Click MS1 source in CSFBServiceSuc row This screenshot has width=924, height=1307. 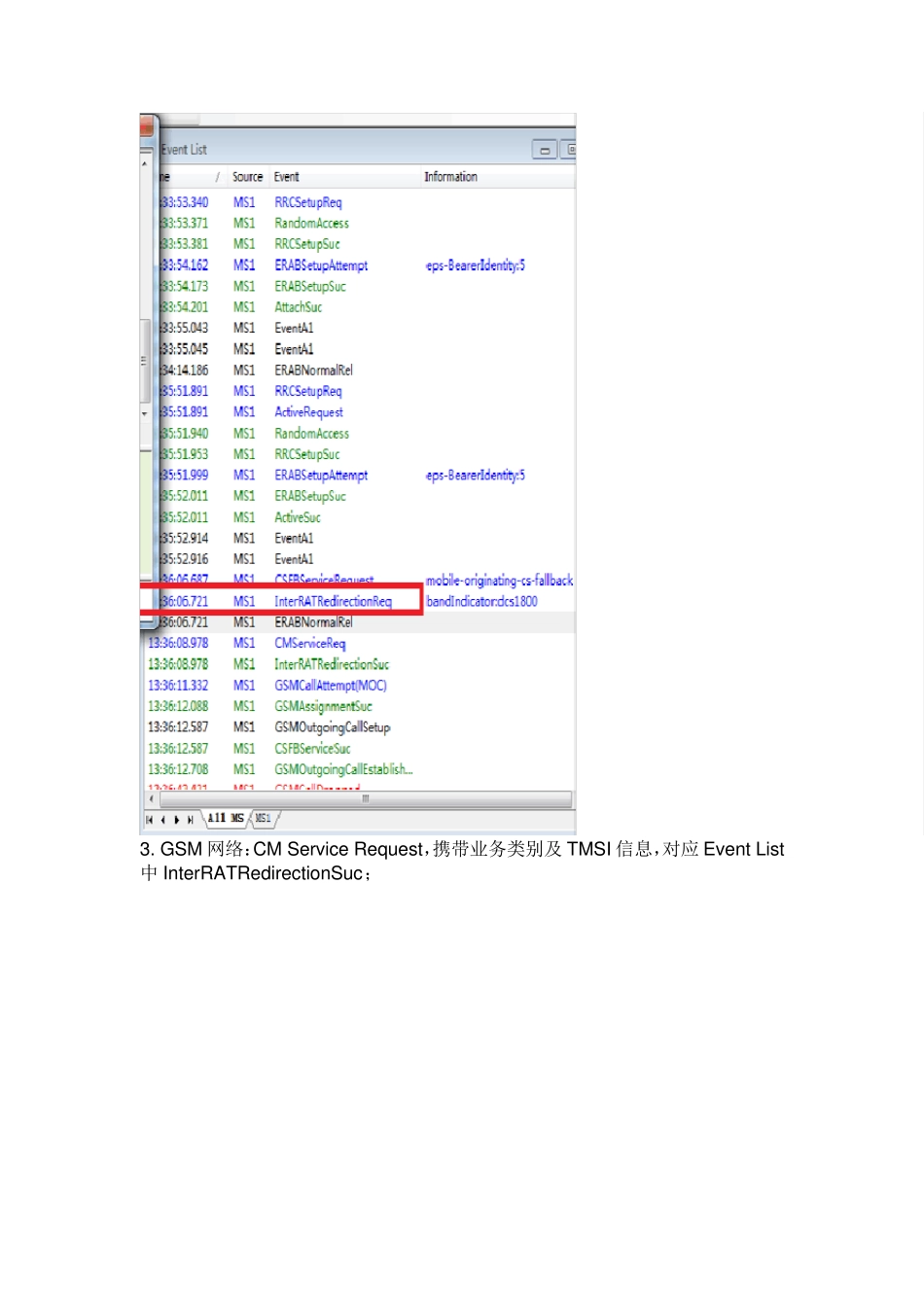[x=244, y=749]
